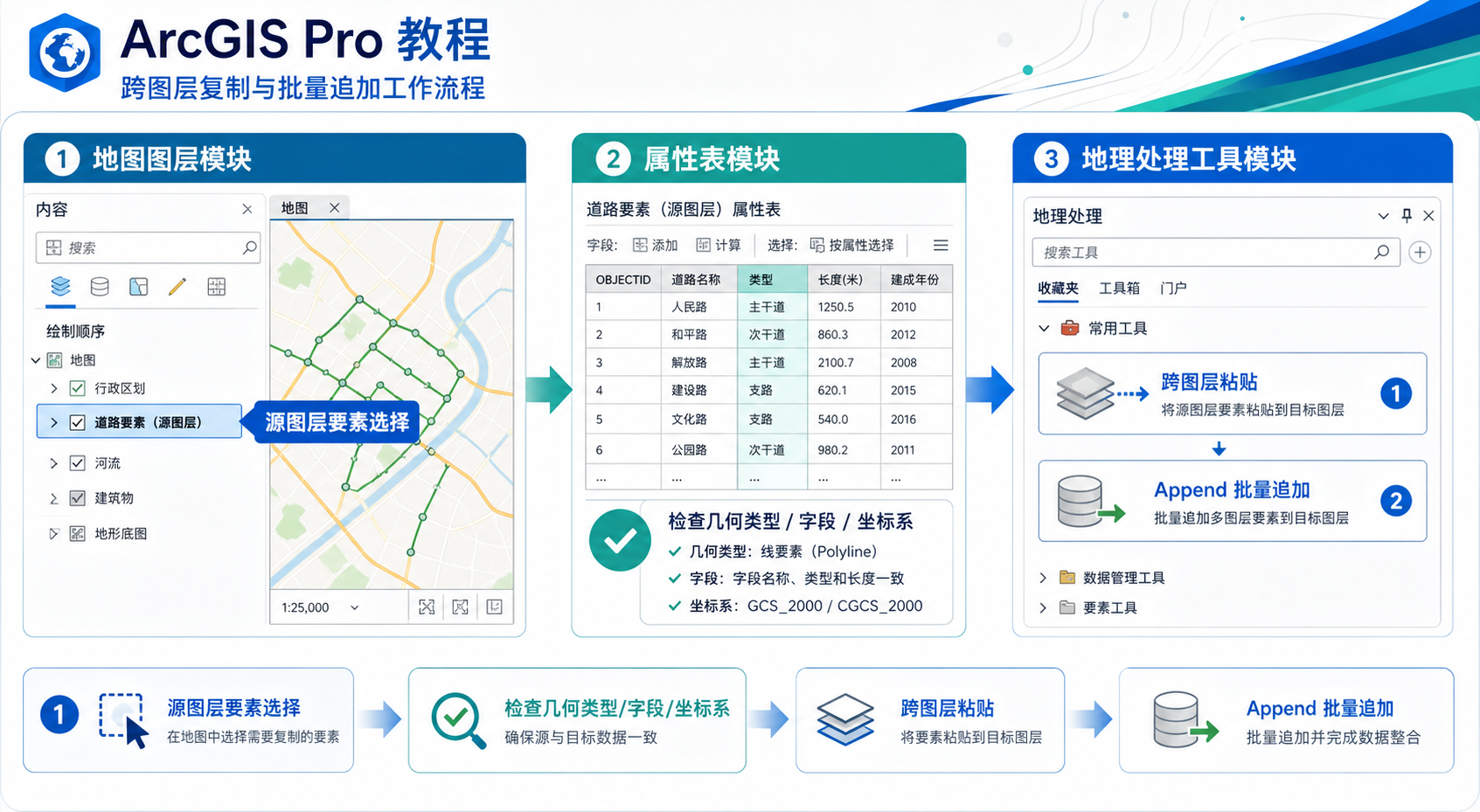Expand the 建筑物 layer node
The height and width of the screenshot is (812, 1480).
click(x=54, y=498)
